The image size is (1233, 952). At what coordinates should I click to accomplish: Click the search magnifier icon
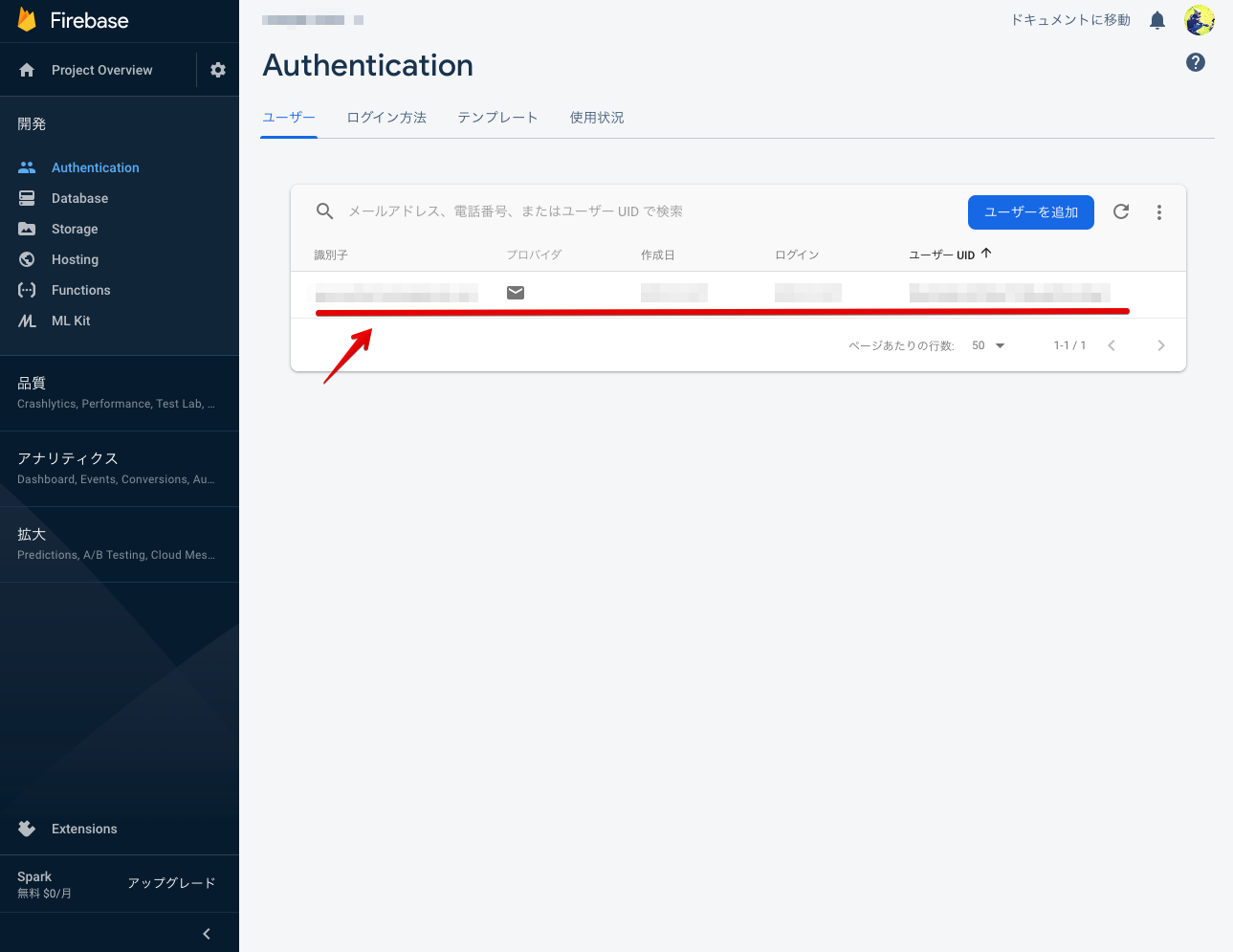(325, 211)
